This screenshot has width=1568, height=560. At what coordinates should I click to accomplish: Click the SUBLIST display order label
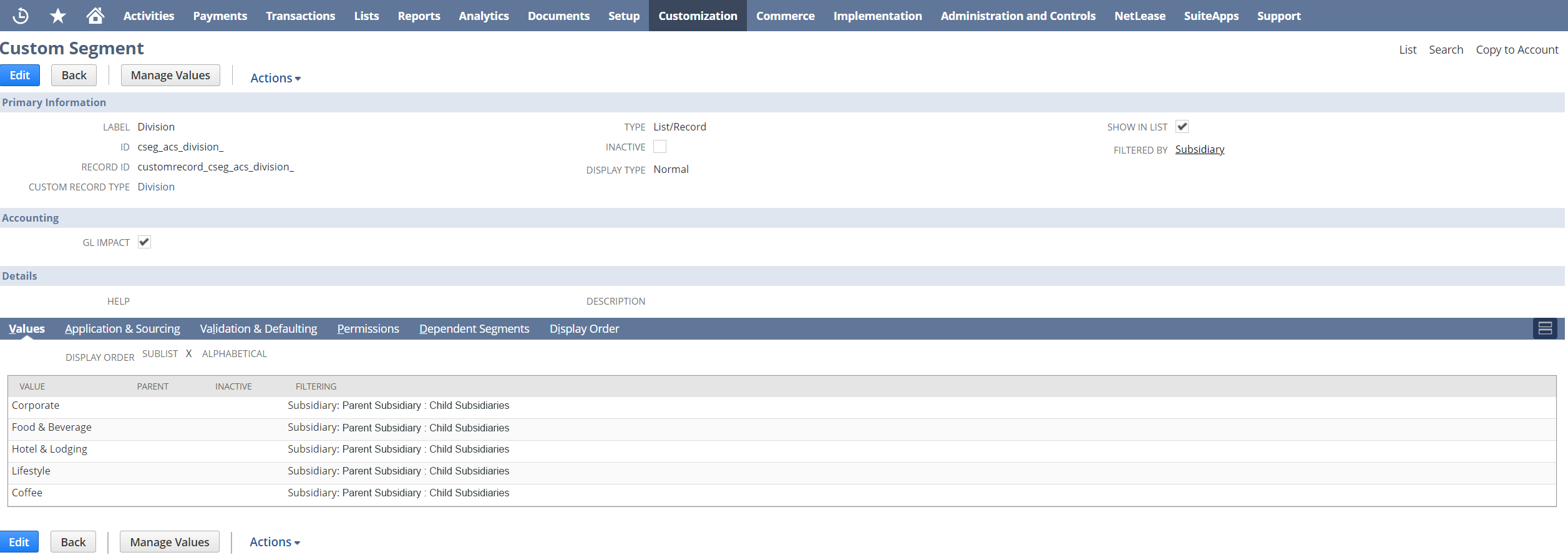click(160, 354)
